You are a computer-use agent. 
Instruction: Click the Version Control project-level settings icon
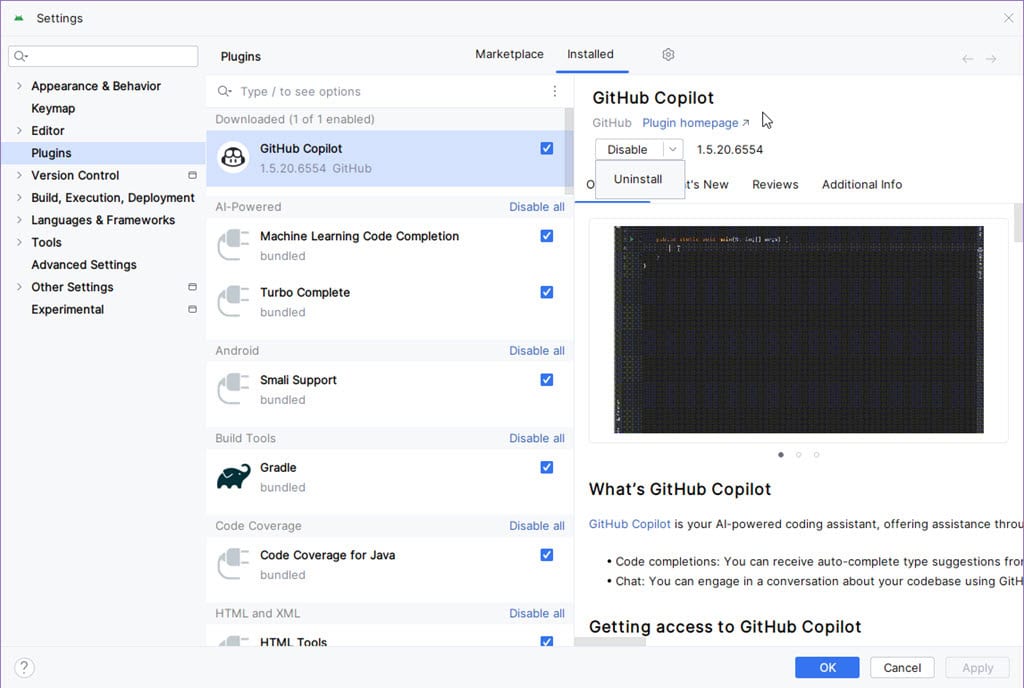point(192,175)
